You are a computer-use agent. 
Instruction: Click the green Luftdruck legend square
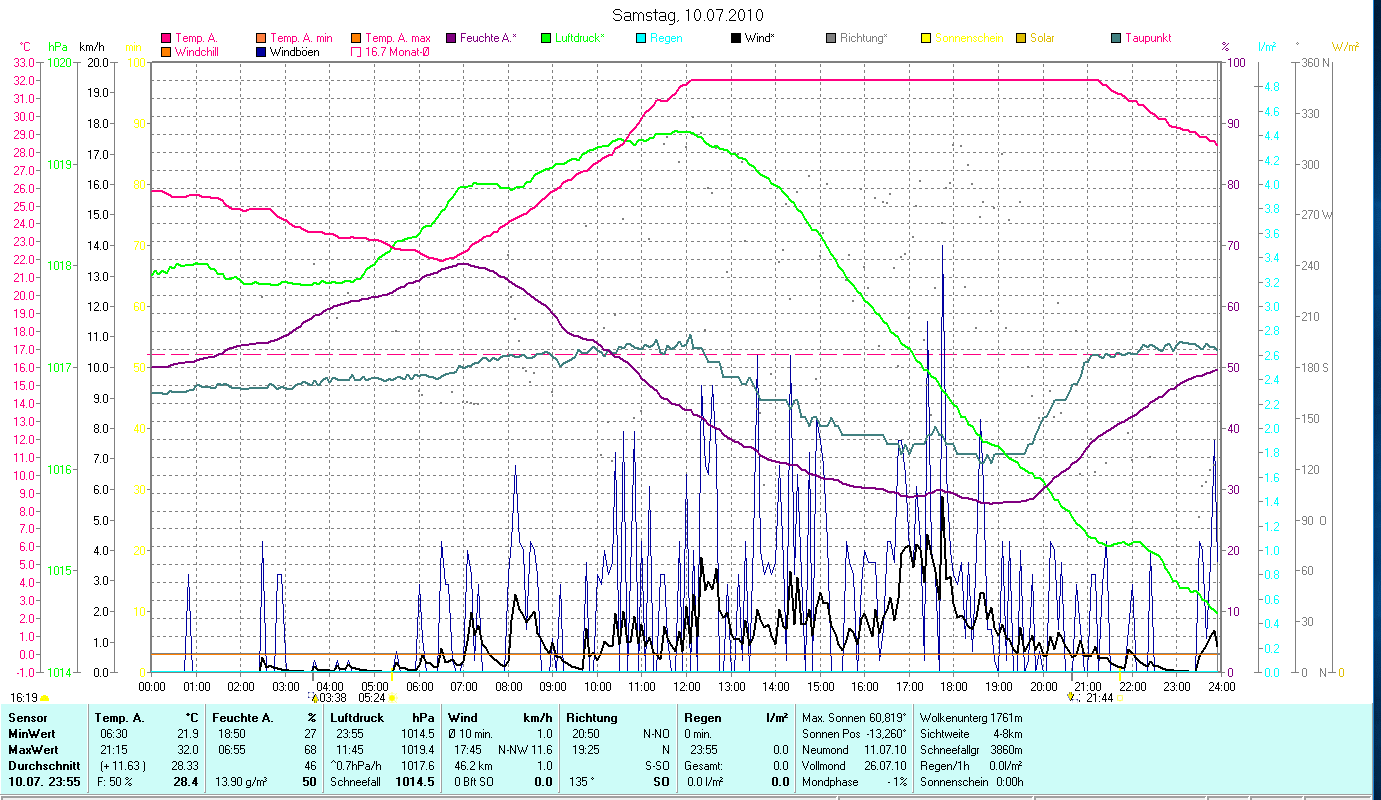coord(546,38)
